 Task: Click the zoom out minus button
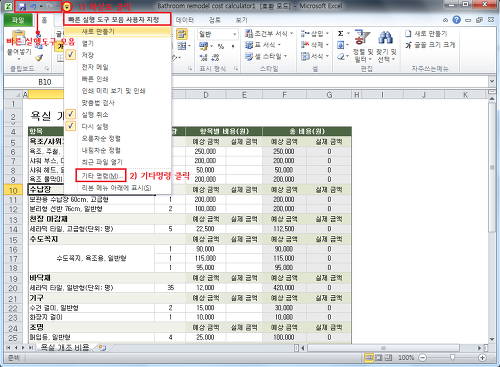pos(422,358)
